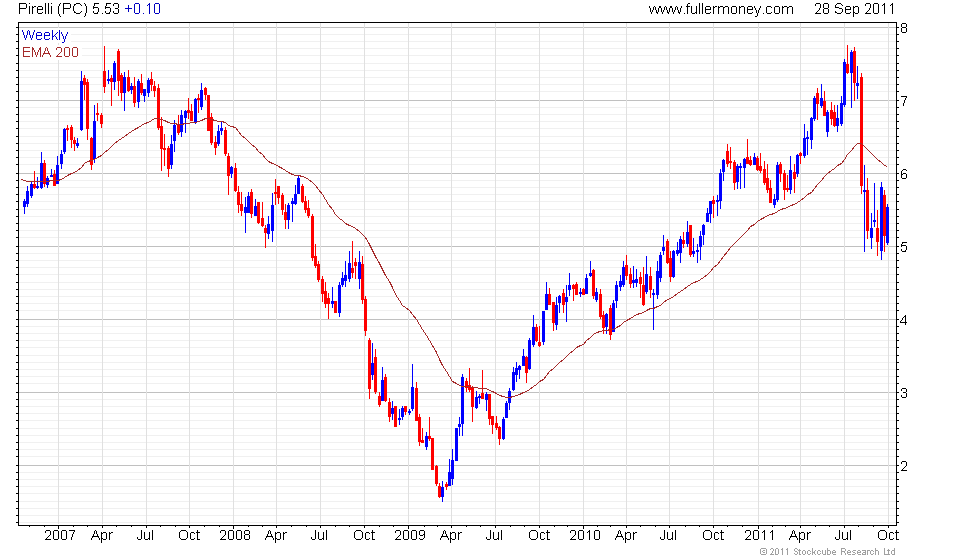Screen dimensions: 980x560
Task: Click the EMA 200 legend label
Action: pos(50,52)
